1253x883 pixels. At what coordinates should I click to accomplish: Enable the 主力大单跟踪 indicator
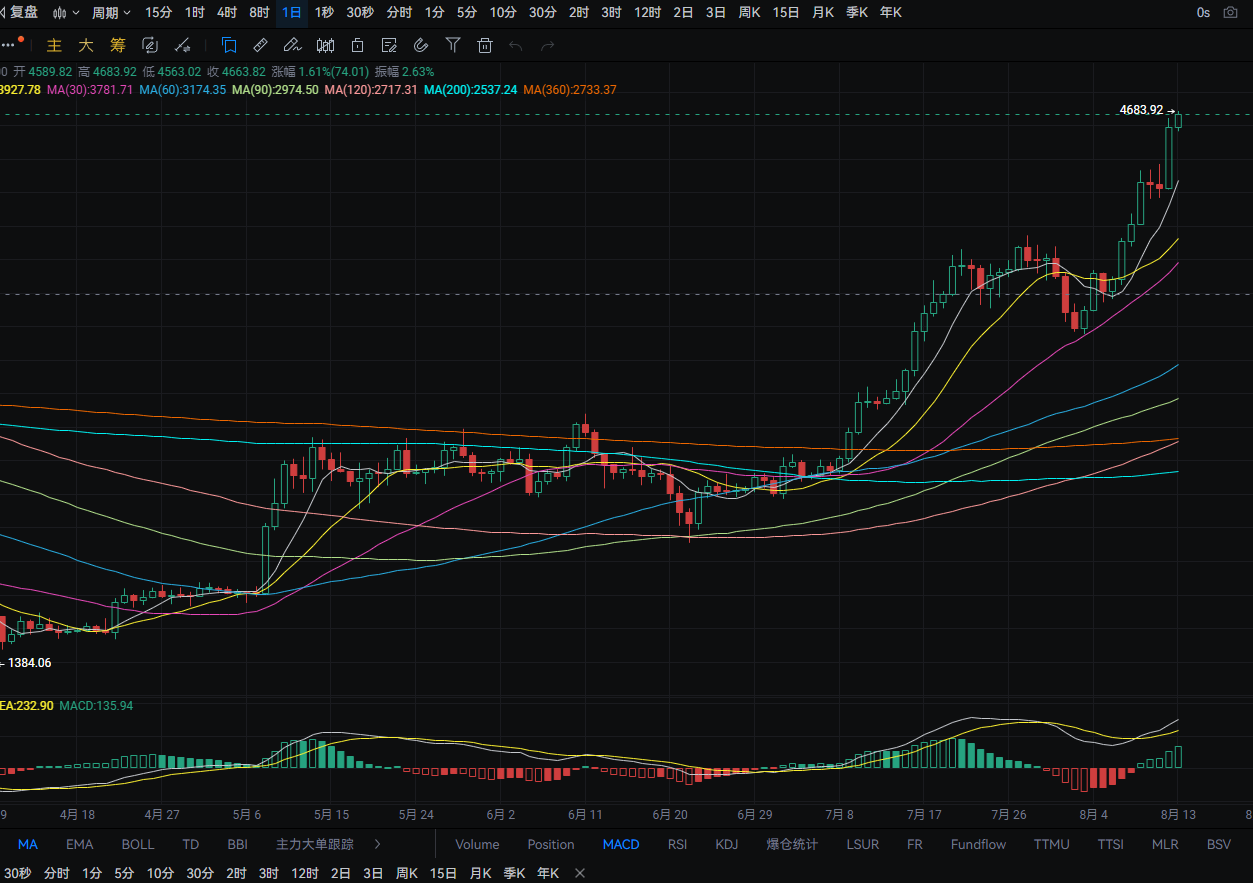pos(315,844)
